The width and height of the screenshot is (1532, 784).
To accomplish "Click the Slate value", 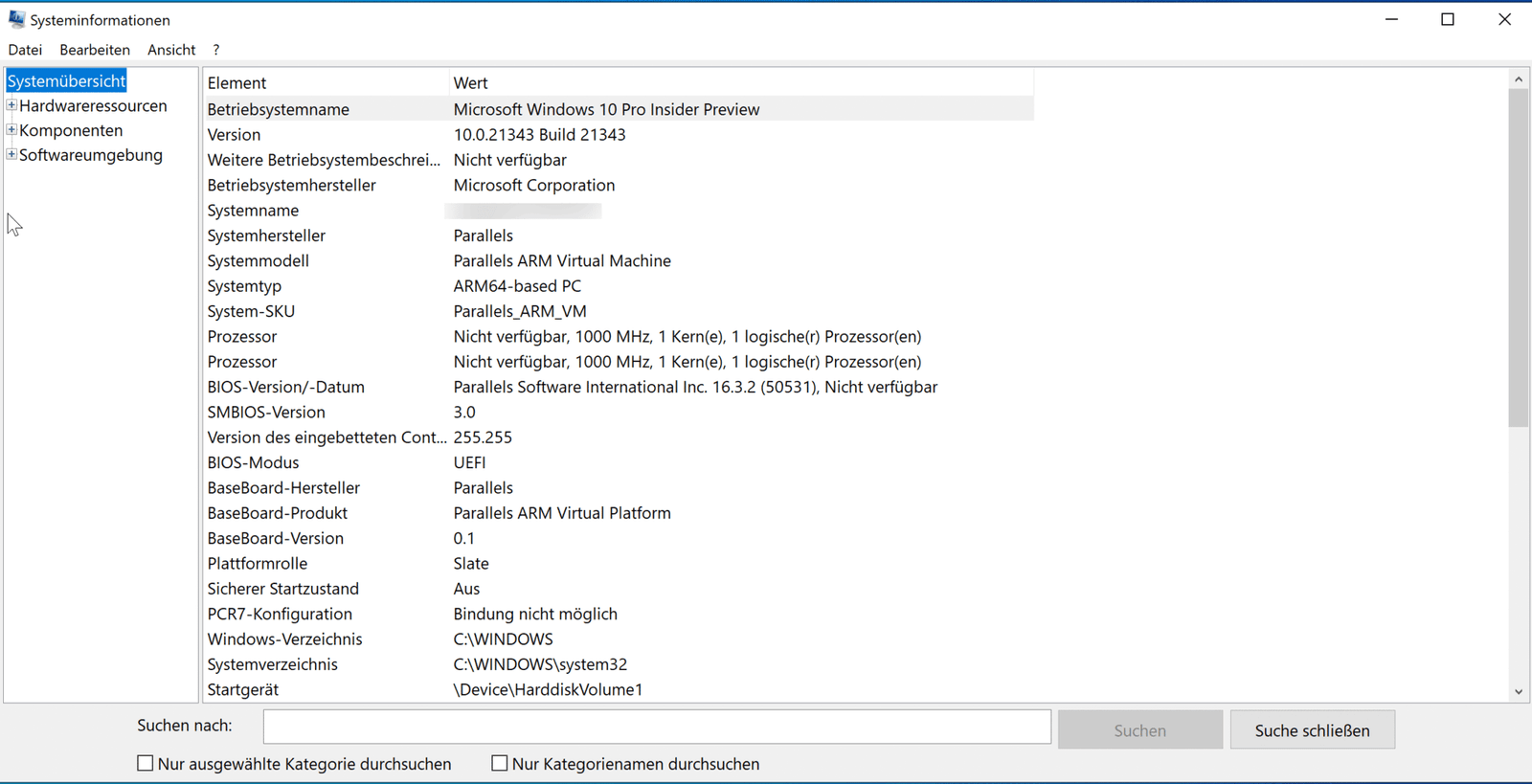I will 471,563.
